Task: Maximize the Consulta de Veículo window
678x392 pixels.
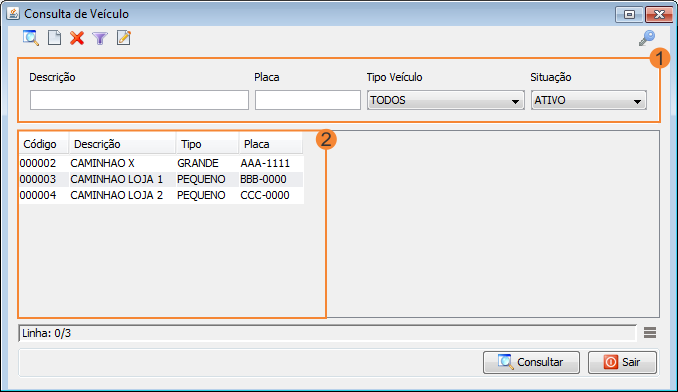Action: pos(629,14)
